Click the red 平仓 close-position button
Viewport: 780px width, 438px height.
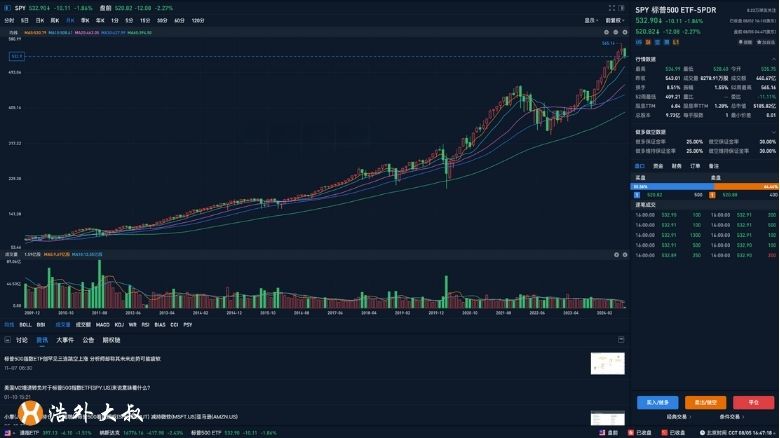[x=753, y=402]
